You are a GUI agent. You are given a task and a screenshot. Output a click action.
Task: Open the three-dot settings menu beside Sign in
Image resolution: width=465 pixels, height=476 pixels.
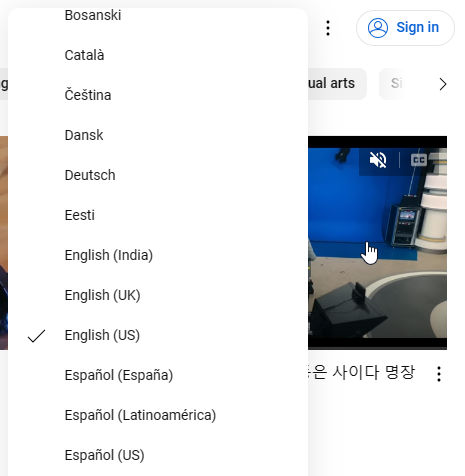pos(328,28)
